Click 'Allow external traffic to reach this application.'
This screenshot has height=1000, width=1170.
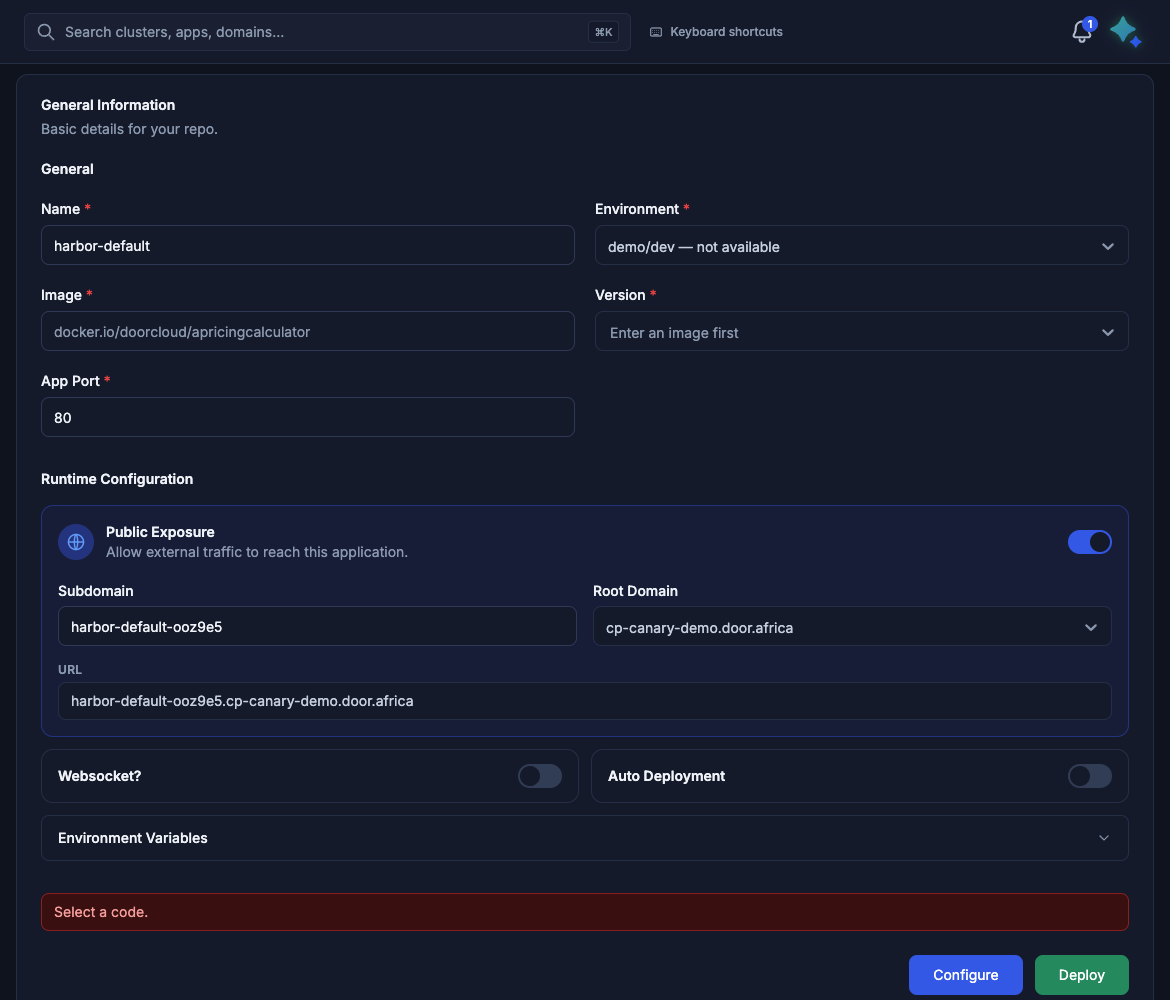click(x=257, y=552)
